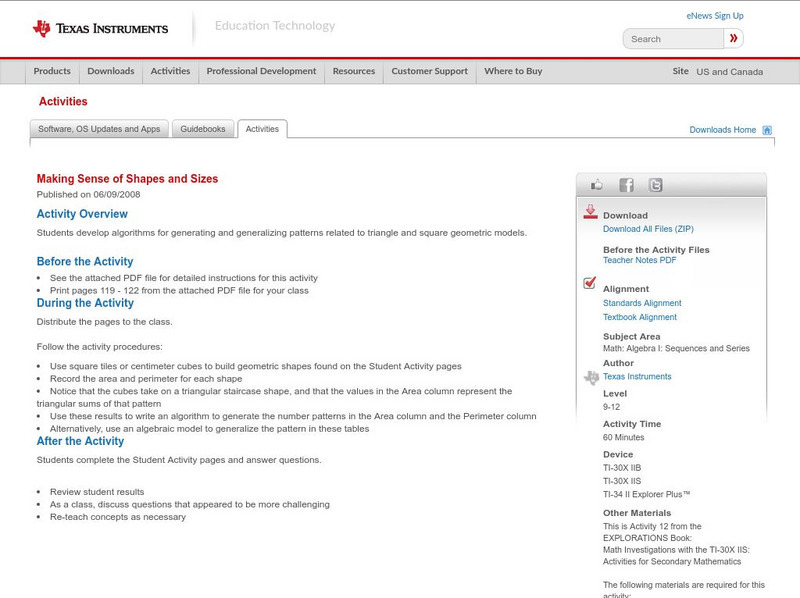This screenshot has width=800, height=598.
Task: Click the gray TI author icon
Action: tap(591, 378)
